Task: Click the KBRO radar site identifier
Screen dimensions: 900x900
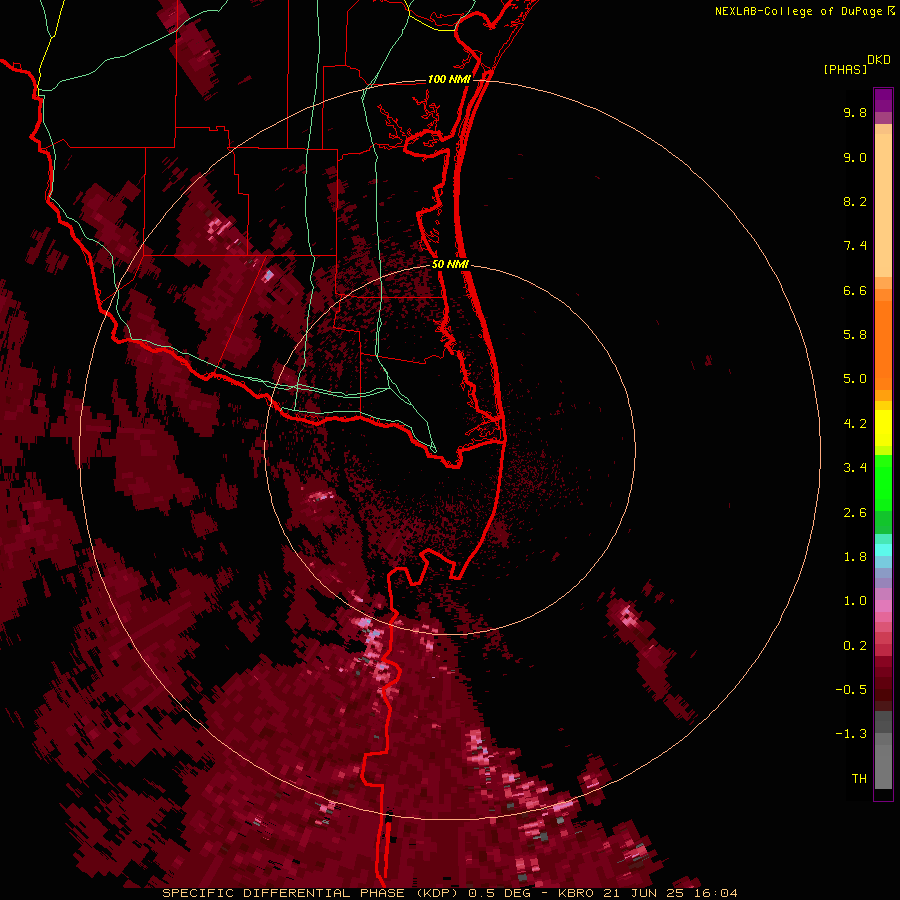Action: 577,893
